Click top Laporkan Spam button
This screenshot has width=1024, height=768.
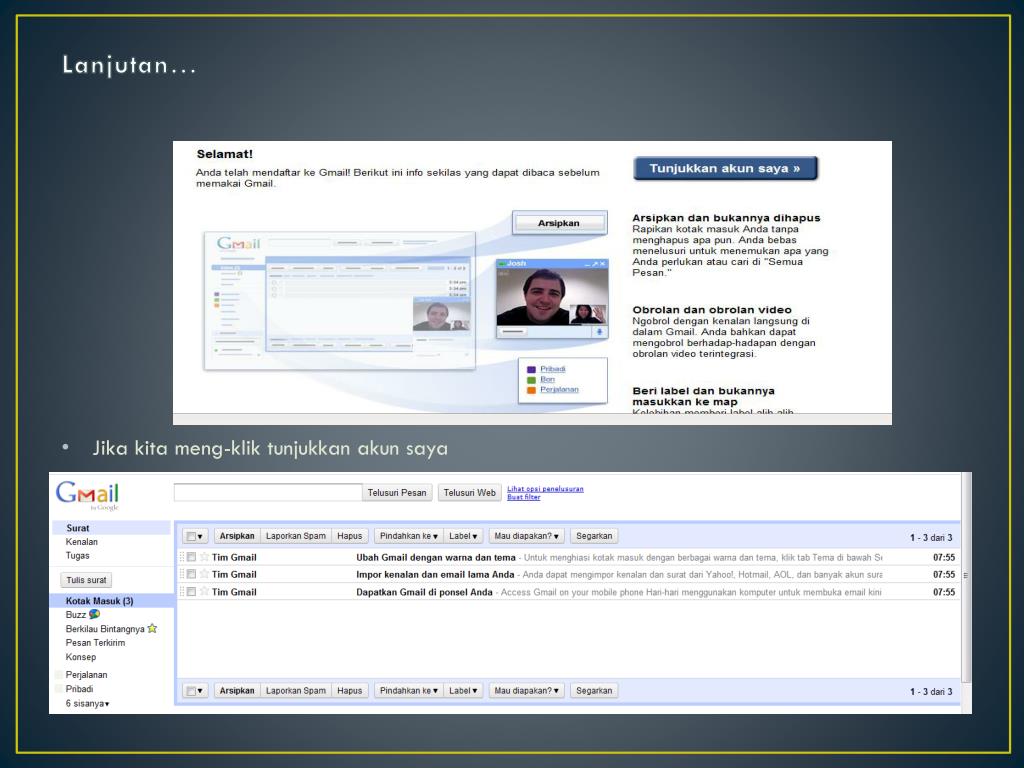click(296, 536)
